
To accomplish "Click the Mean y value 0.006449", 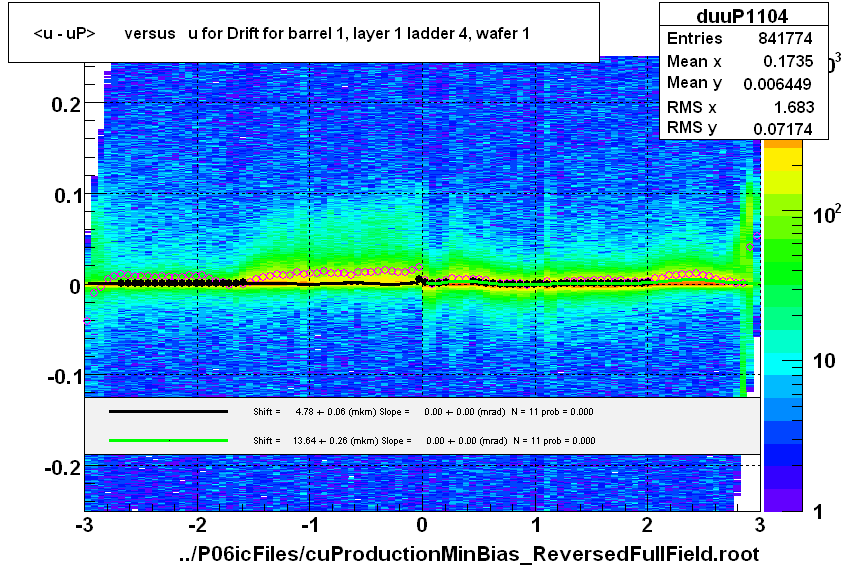I will point(777,84).
